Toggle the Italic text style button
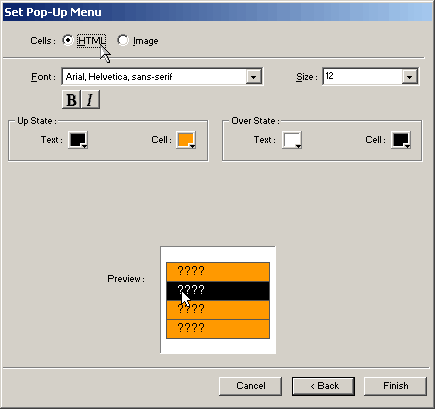 (90, 100)
